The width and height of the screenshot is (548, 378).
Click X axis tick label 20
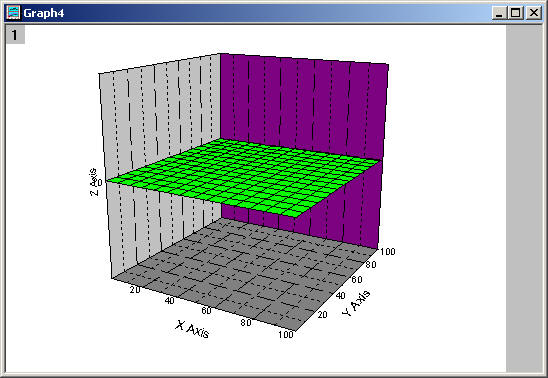click(x=135, y=289)
